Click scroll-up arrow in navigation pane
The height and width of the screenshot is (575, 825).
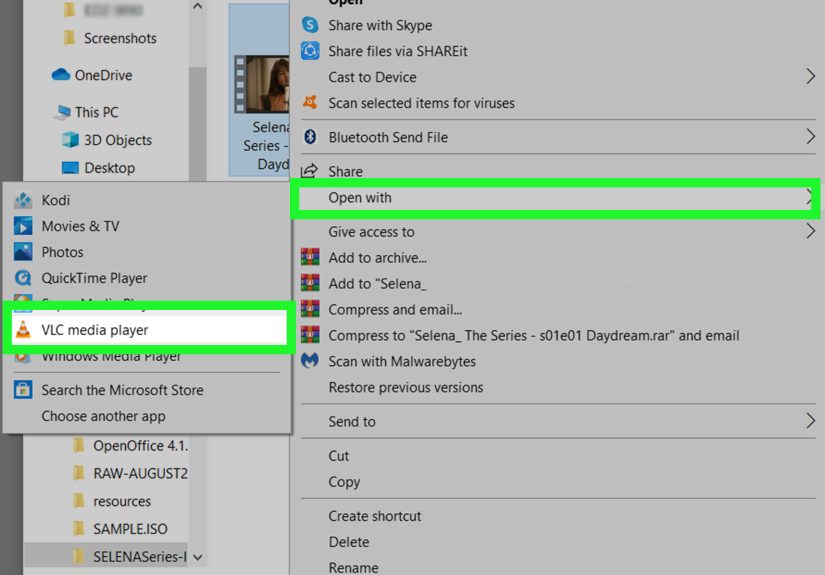[x=197, y=6]
